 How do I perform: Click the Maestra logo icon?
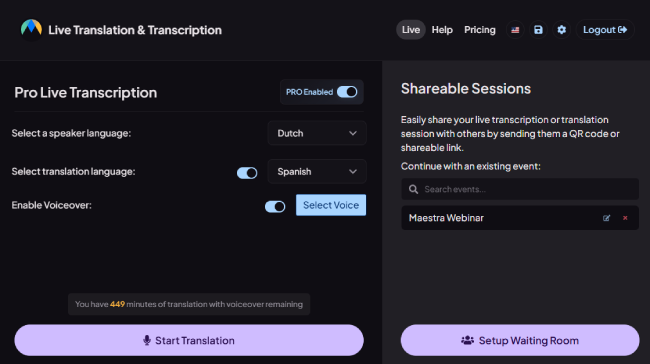32,29
